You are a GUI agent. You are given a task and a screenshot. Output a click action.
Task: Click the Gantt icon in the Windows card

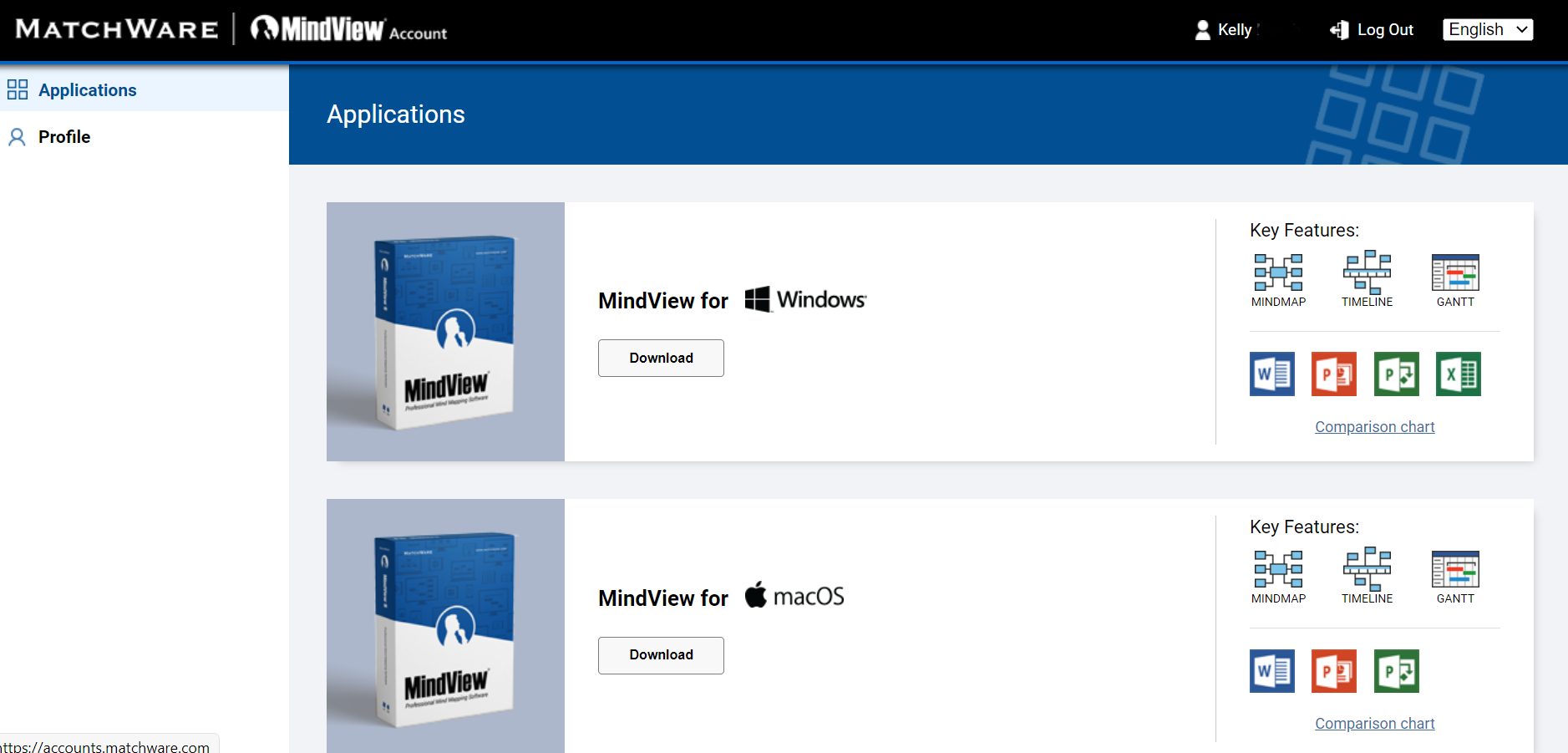[1455, 272]
